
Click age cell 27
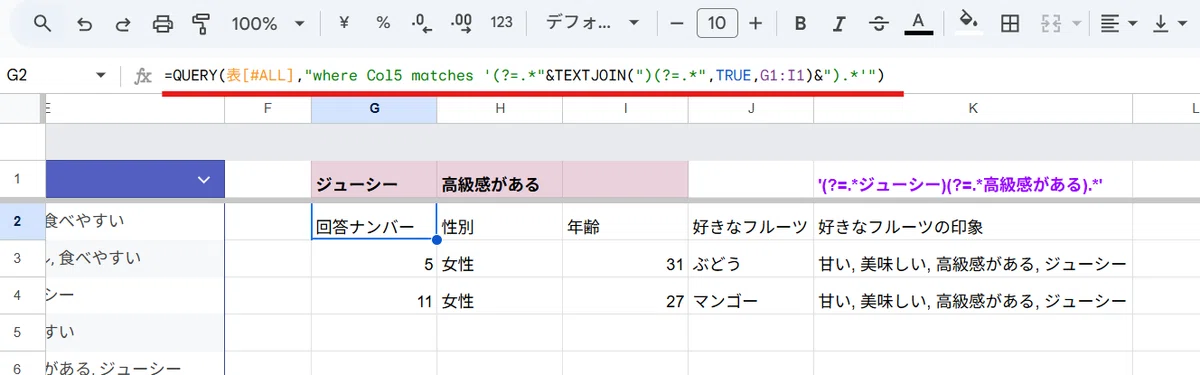(625, 296)
